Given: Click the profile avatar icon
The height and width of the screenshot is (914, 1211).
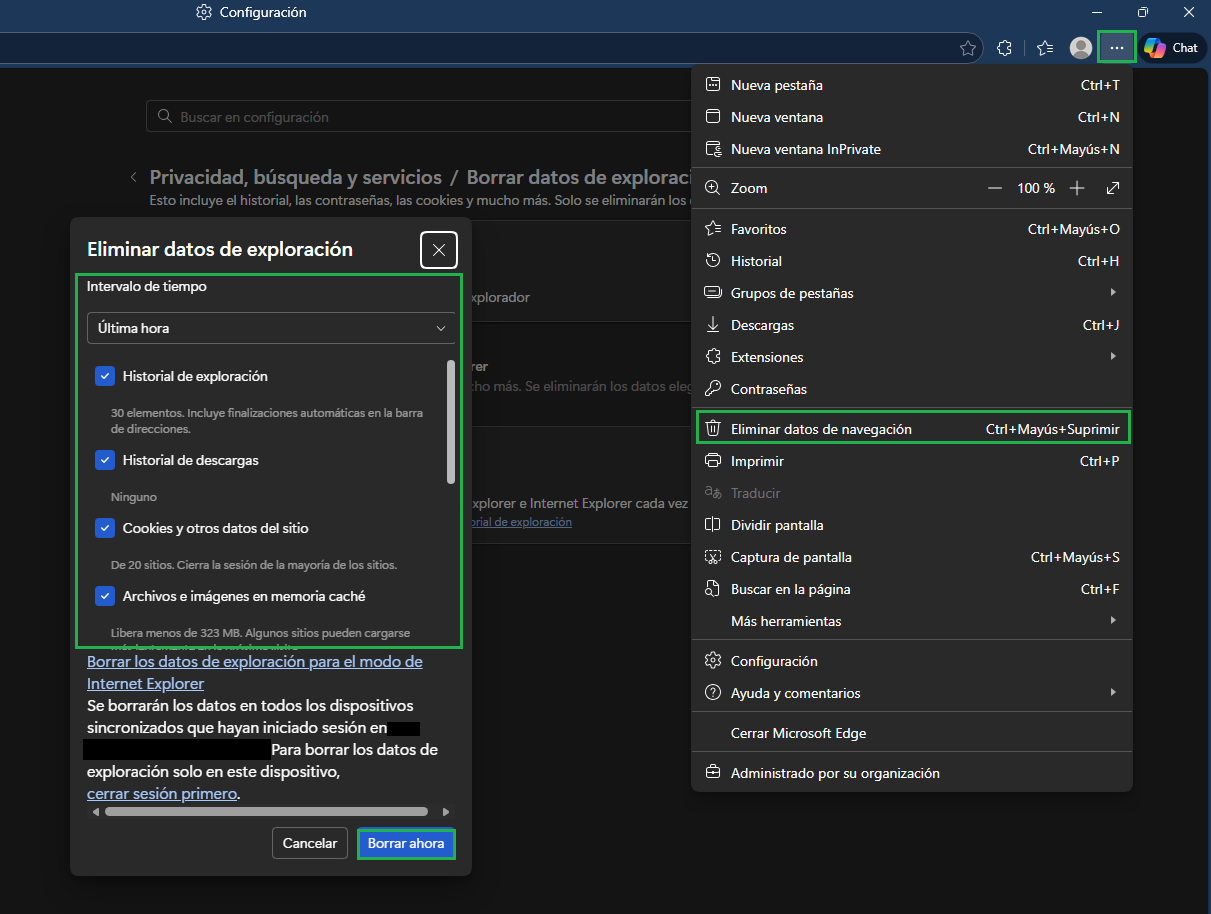Looking at the screenshot, I should (x=1080, y=48).
